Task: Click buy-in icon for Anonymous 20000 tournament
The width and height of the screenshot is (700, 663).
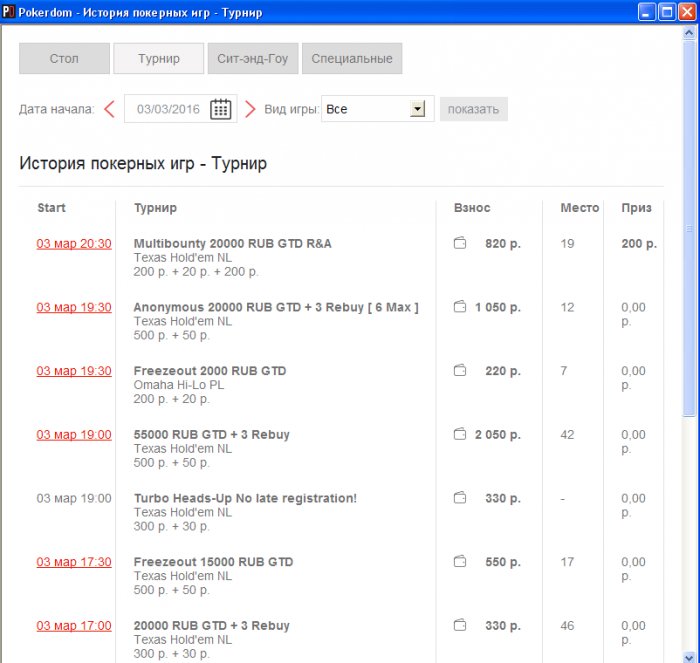Action: (x=460, y=307)
